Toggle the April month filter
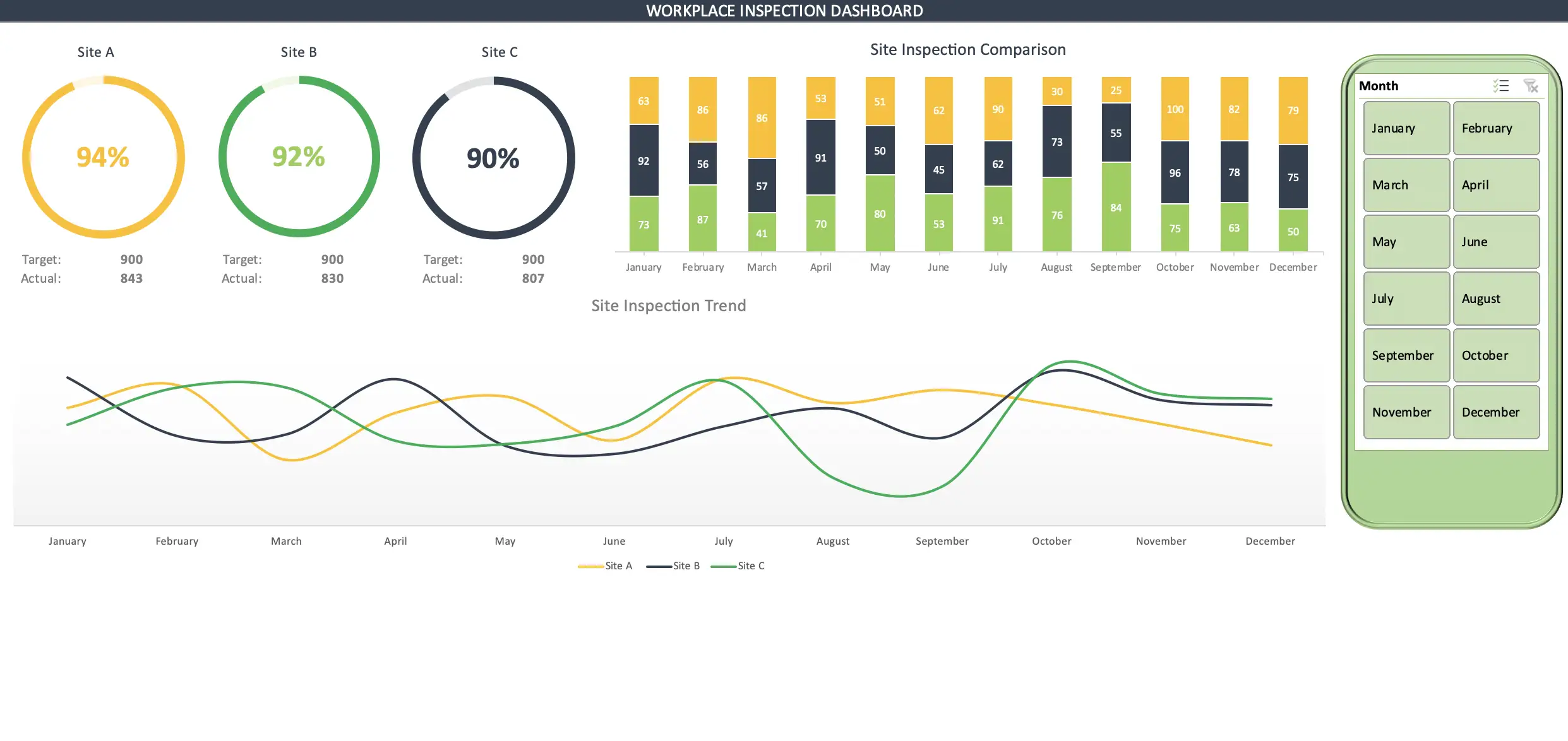Screen dimensions: 1568x741 (1496, 185)
